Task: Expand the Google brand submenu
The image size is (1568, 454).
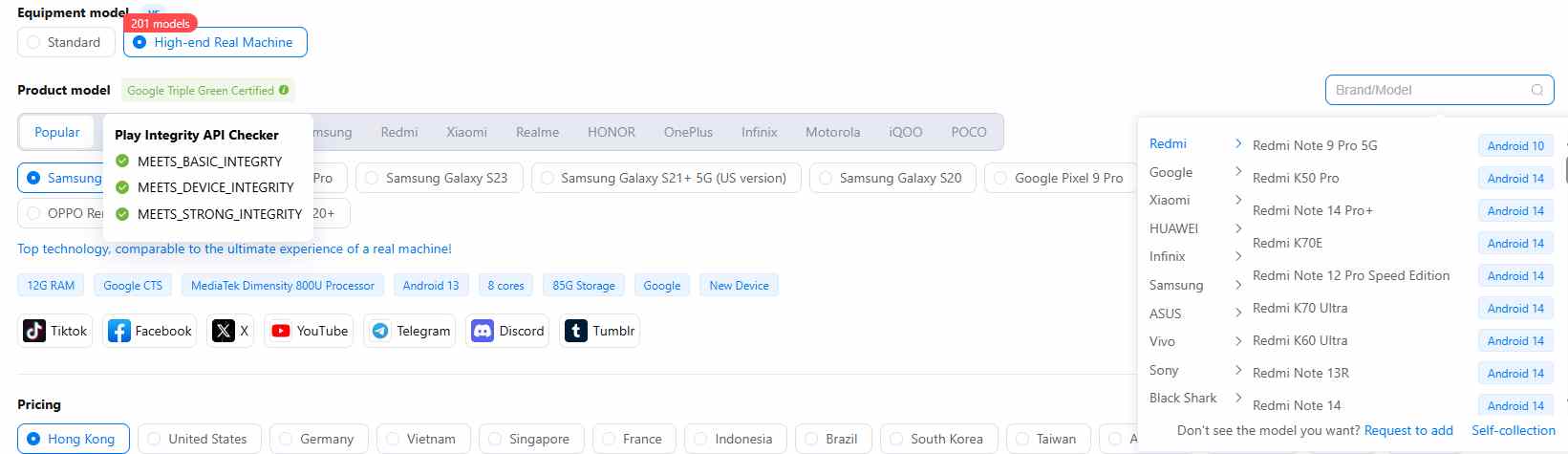Action: coord(1238,172)
